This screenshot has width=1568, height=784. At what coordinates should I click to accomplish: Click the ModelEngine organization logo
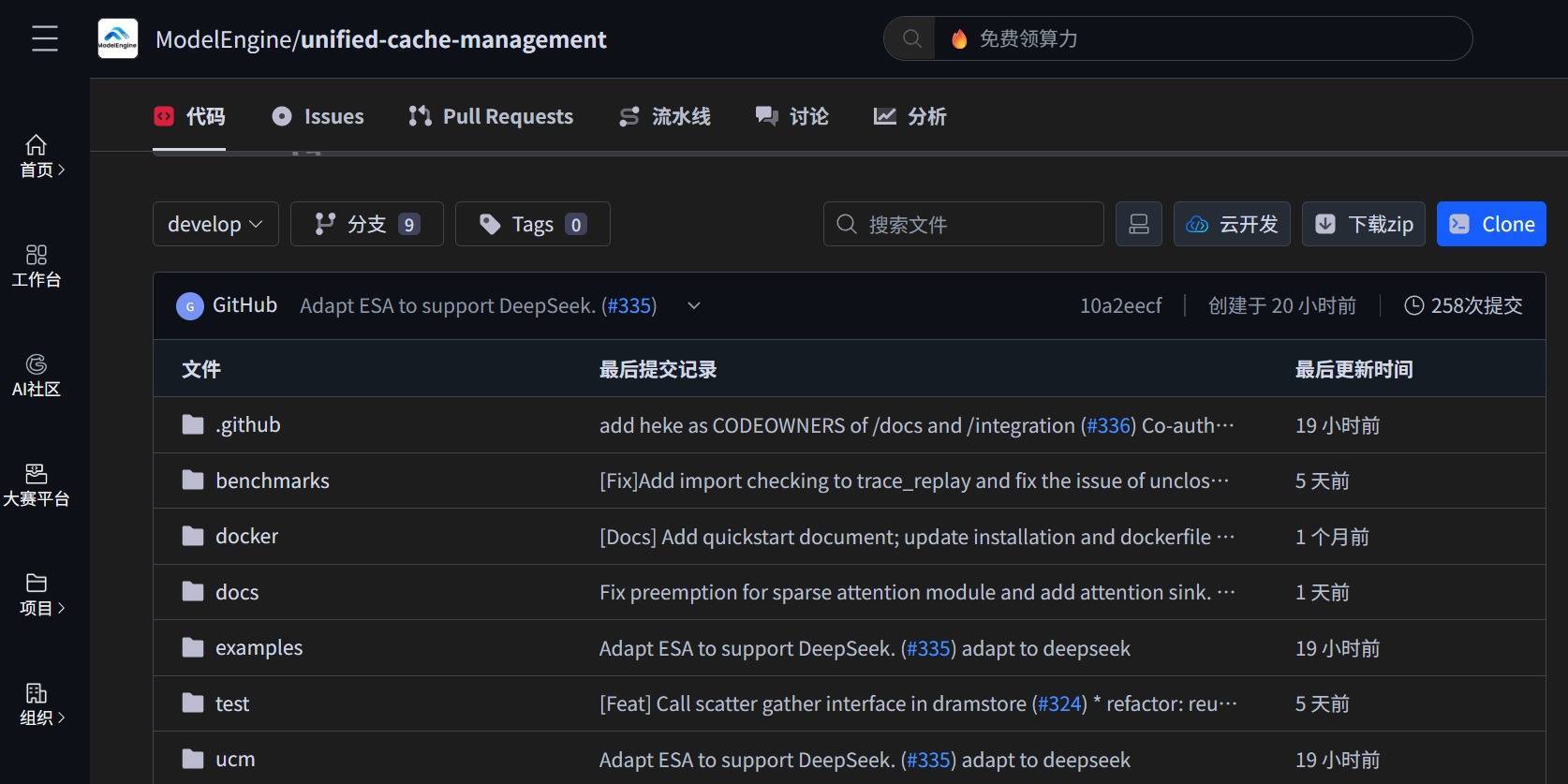118,38
